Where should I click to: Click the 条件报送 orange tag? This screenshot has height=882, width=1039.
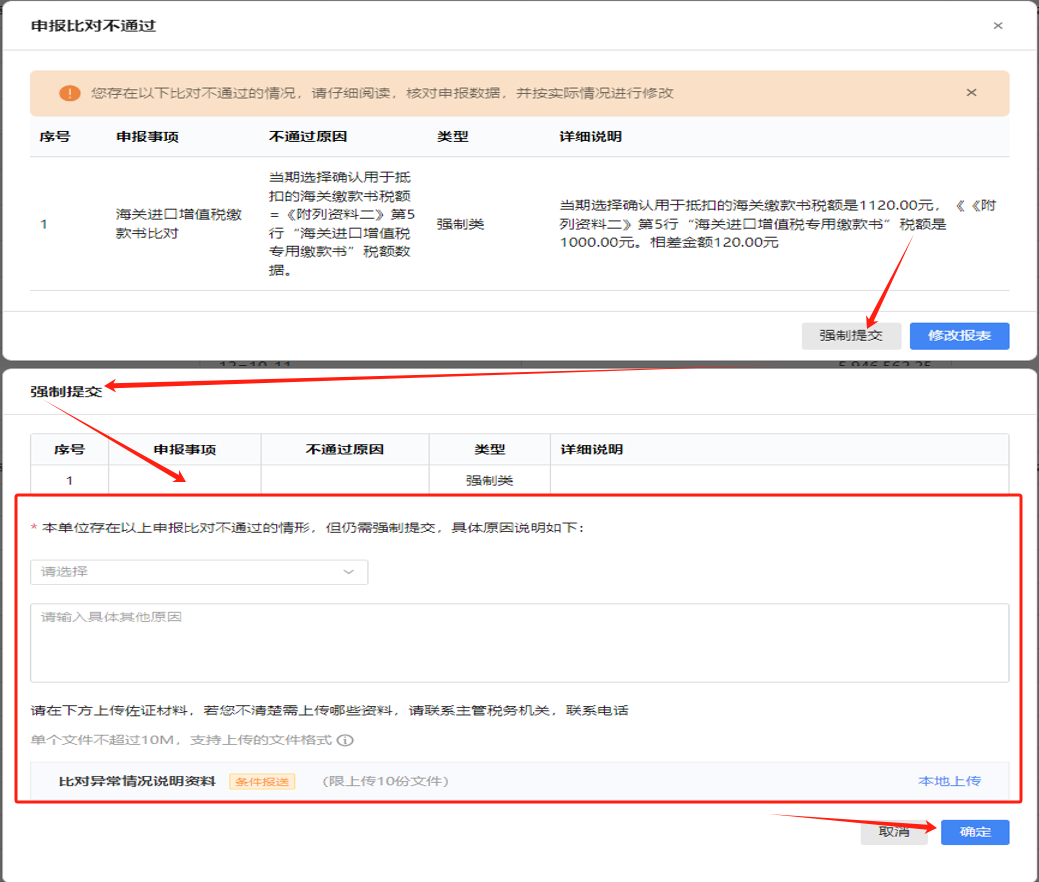[262, 781]
